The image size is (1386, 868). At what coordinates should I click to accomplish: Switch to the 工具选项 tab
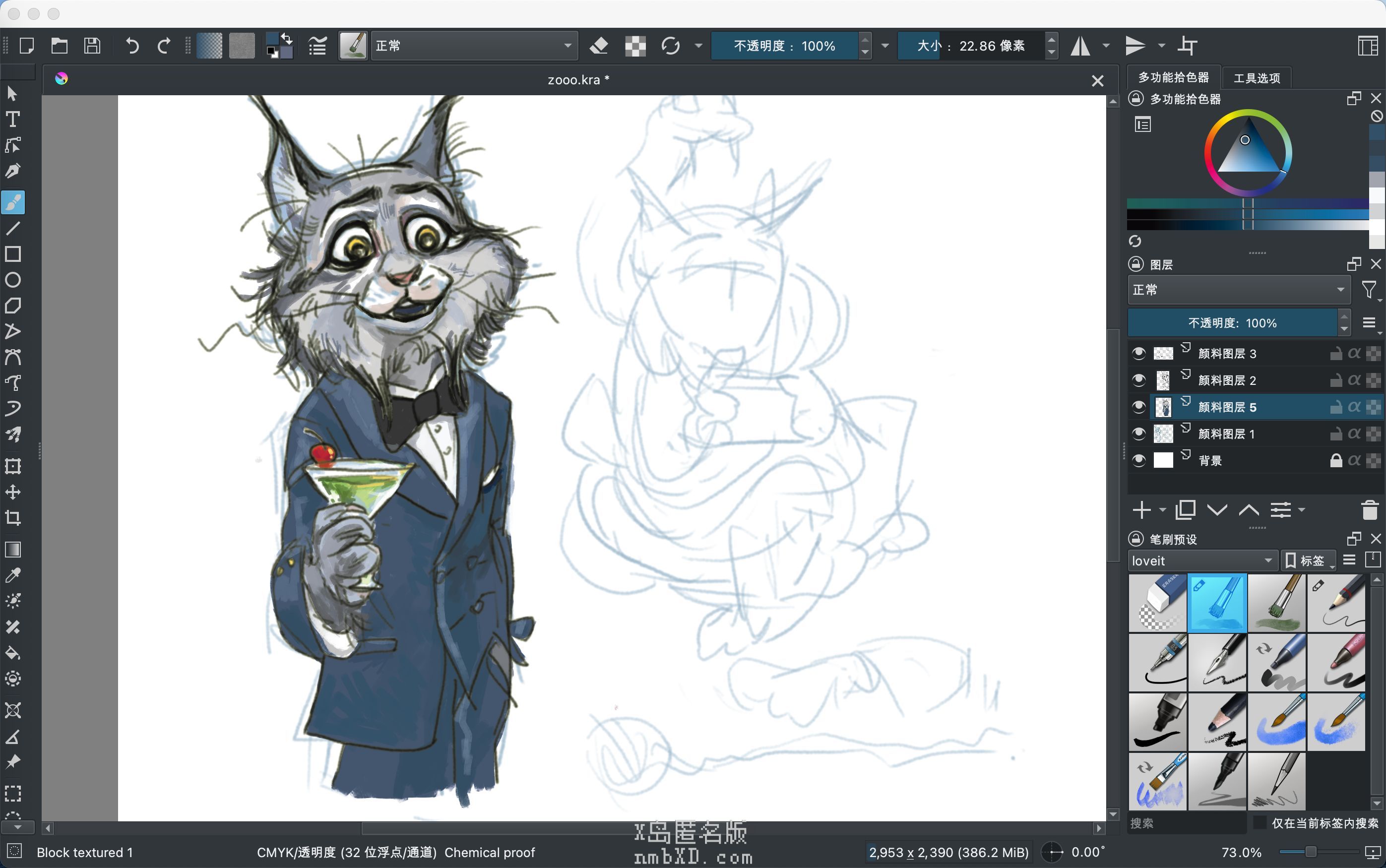1256,78
